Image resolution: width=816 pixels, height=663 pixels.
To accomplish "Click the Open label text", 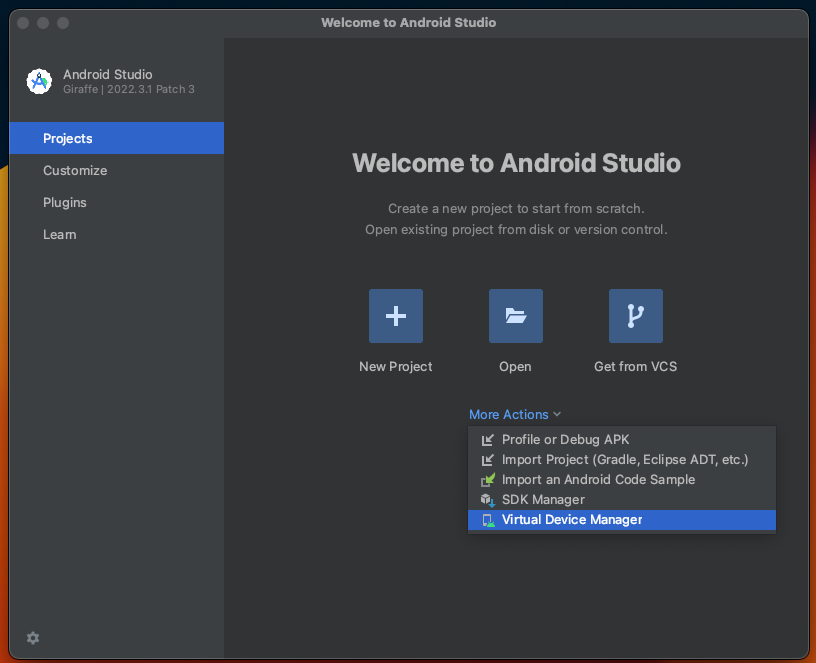I will pyautogui.click(x=515, y=366).
